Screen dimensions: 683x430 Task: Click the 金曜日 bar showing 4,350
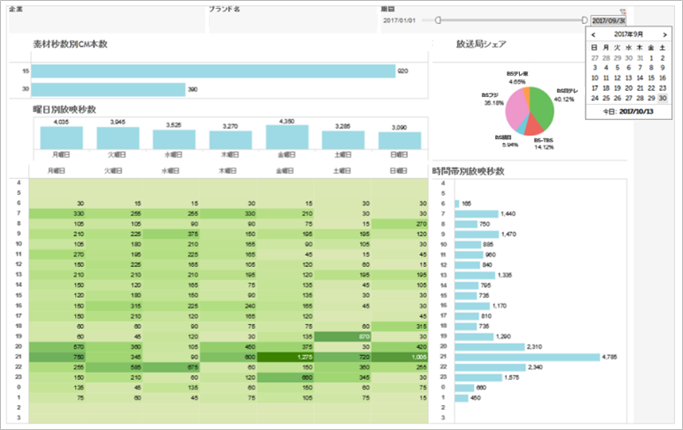pos(287,138)
